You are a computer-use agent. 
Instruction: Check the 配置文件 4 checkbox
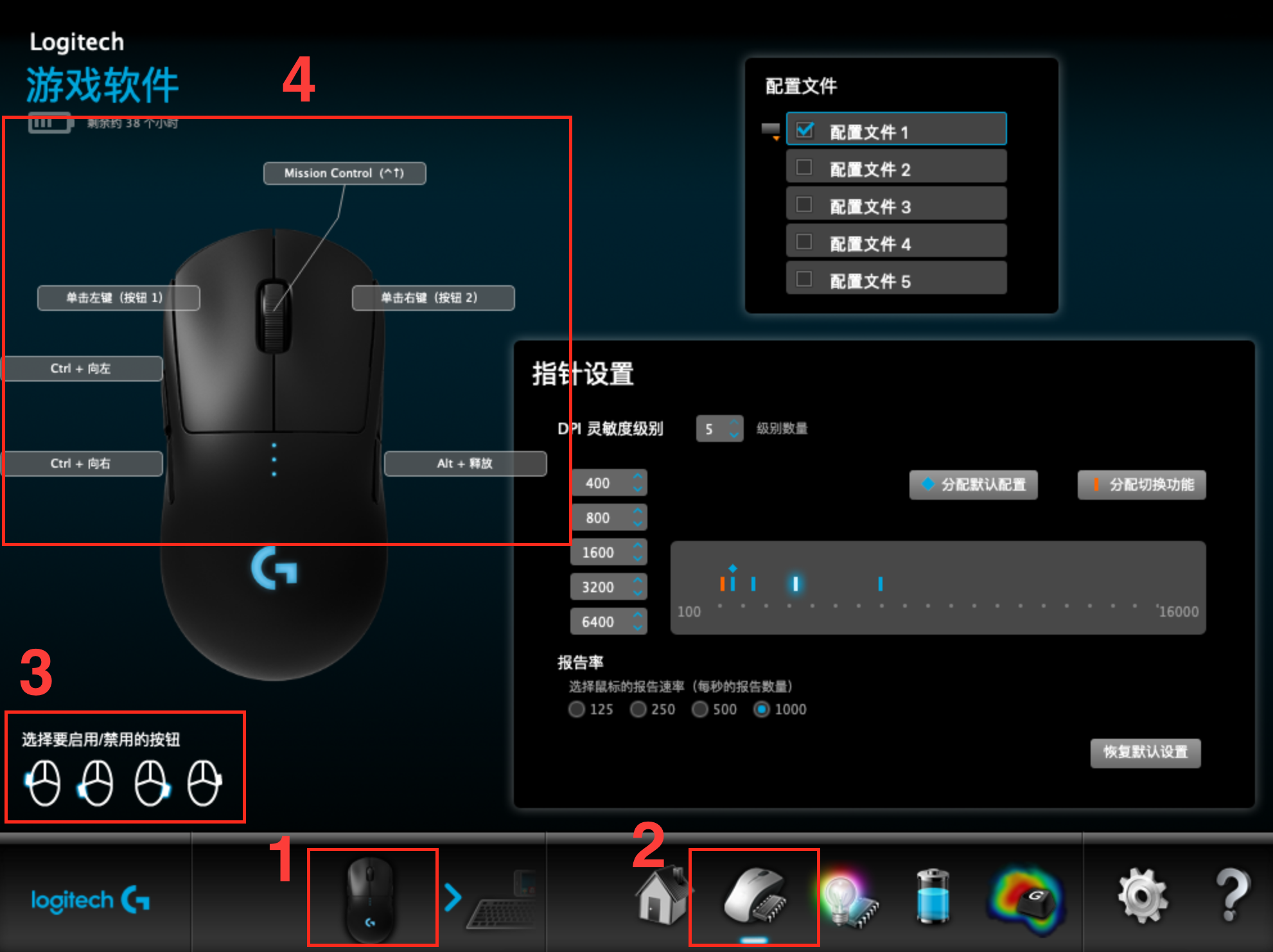point(804,242)
